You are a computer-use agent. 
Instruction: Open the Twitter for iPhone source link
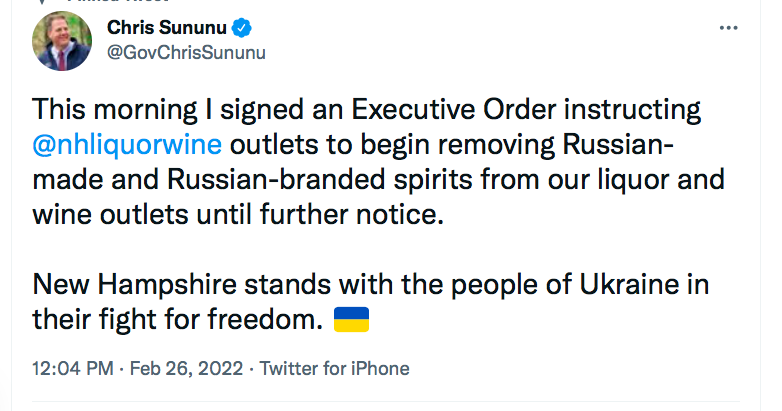(x=334, y=368)
